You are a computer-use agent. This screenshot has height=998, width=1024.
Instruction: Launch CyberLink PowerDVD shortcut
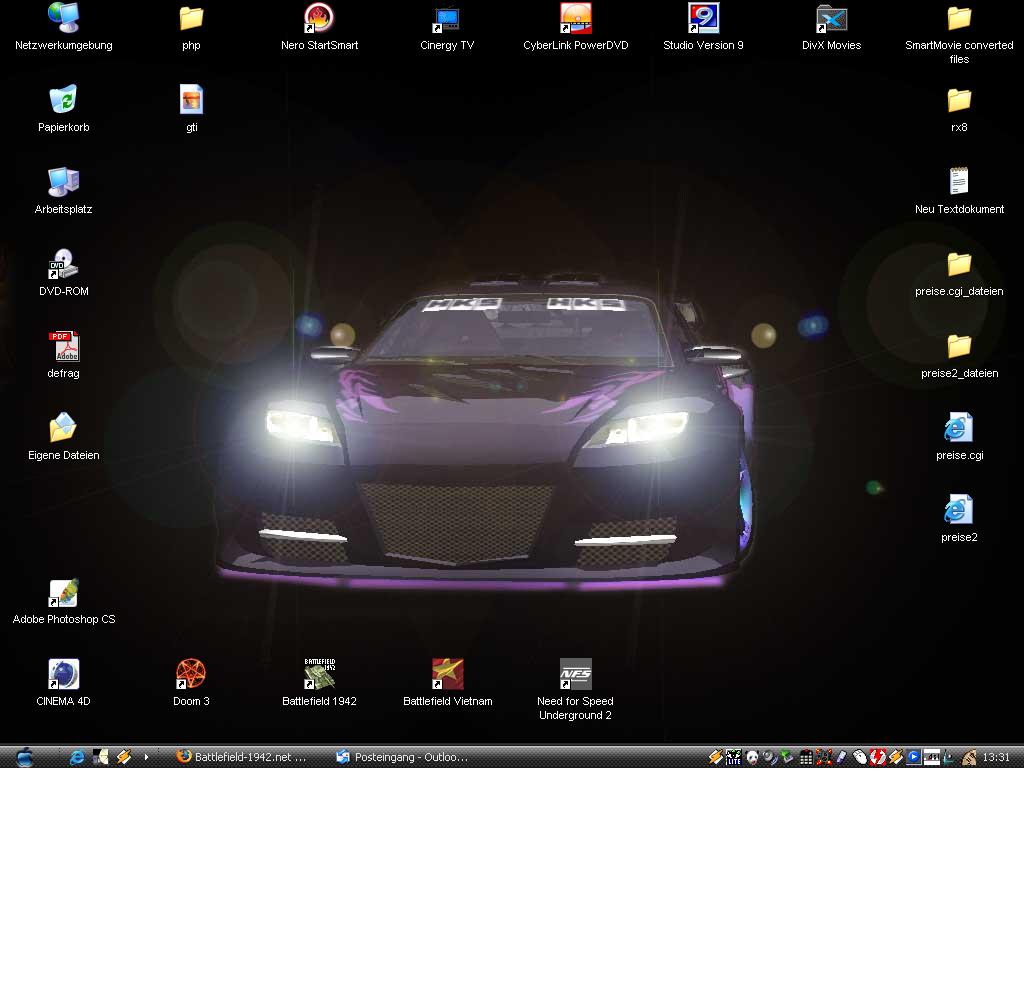(x=575, y=27)
